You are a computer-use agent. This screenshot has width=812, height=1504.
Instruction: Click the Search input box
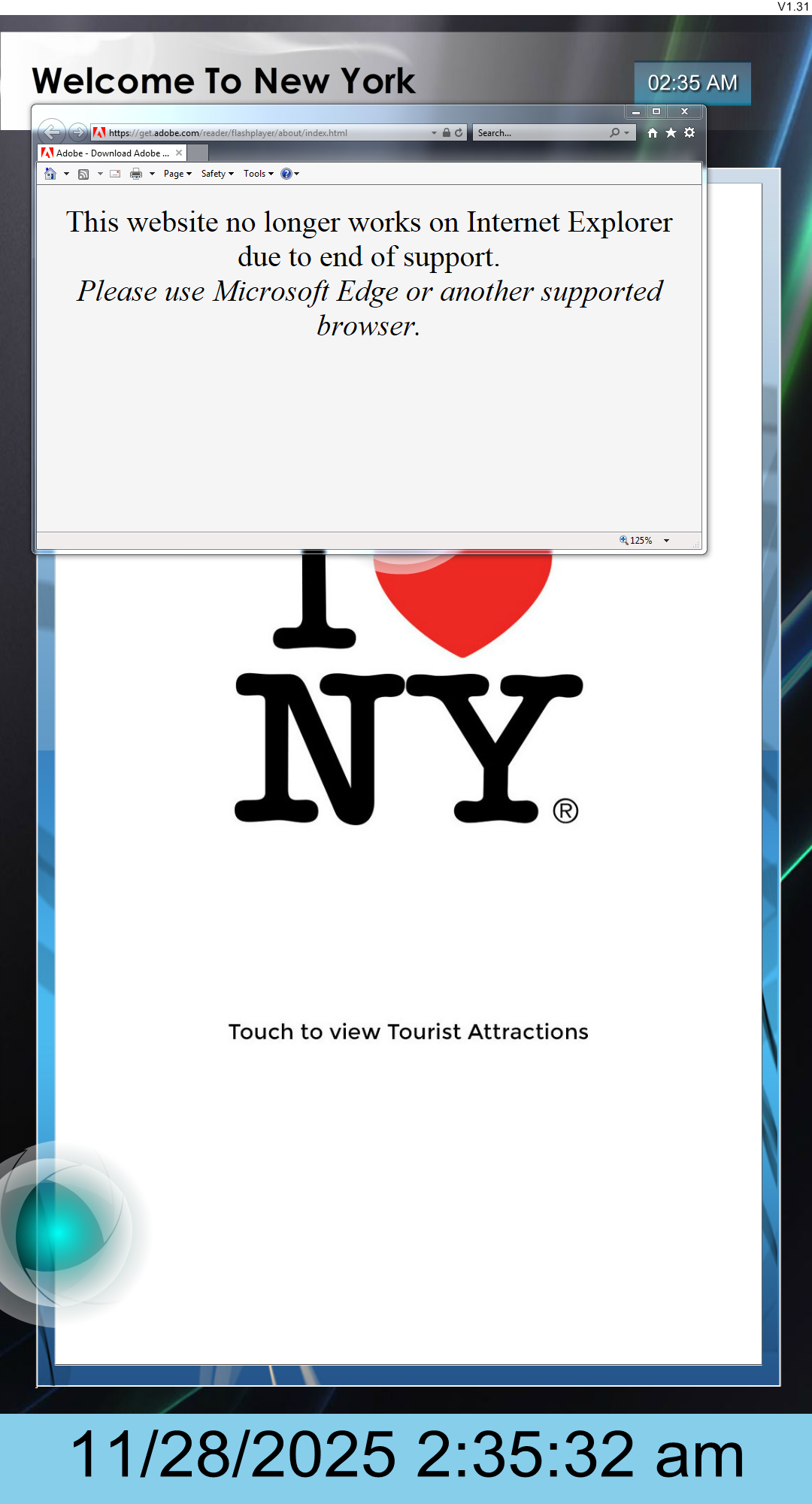(541, 133)
